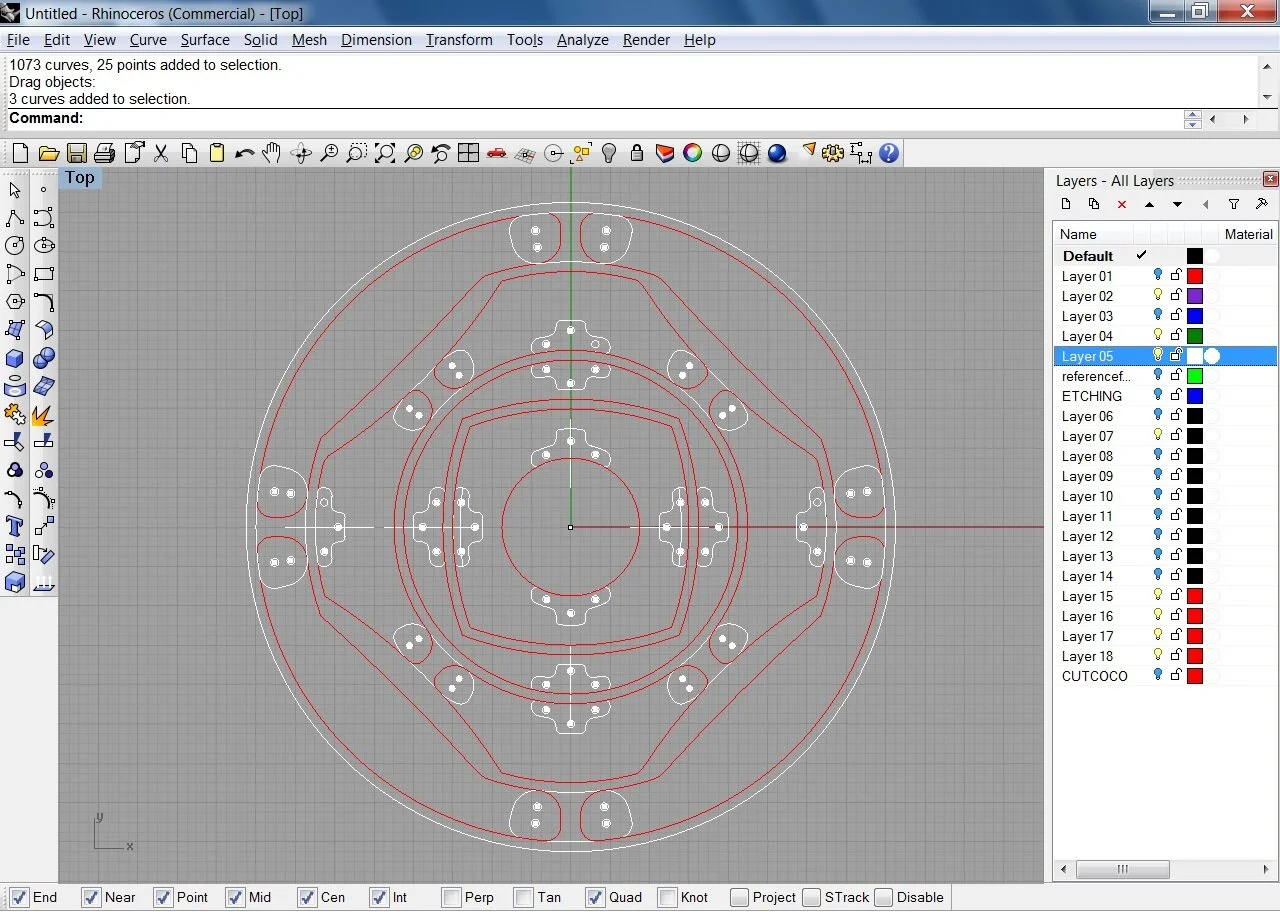Screen dimensions: 1280x912
Task: Click the Top viewport title label
Action: [80, 178]
